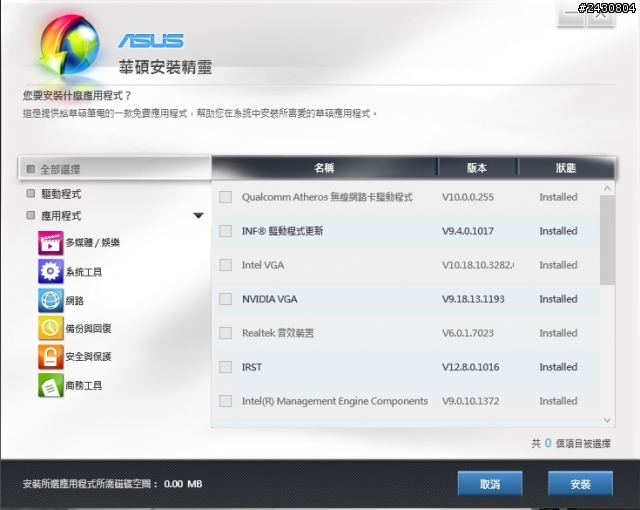
Task: Click the Cancel (取消) button
Action: coord(490,484)
